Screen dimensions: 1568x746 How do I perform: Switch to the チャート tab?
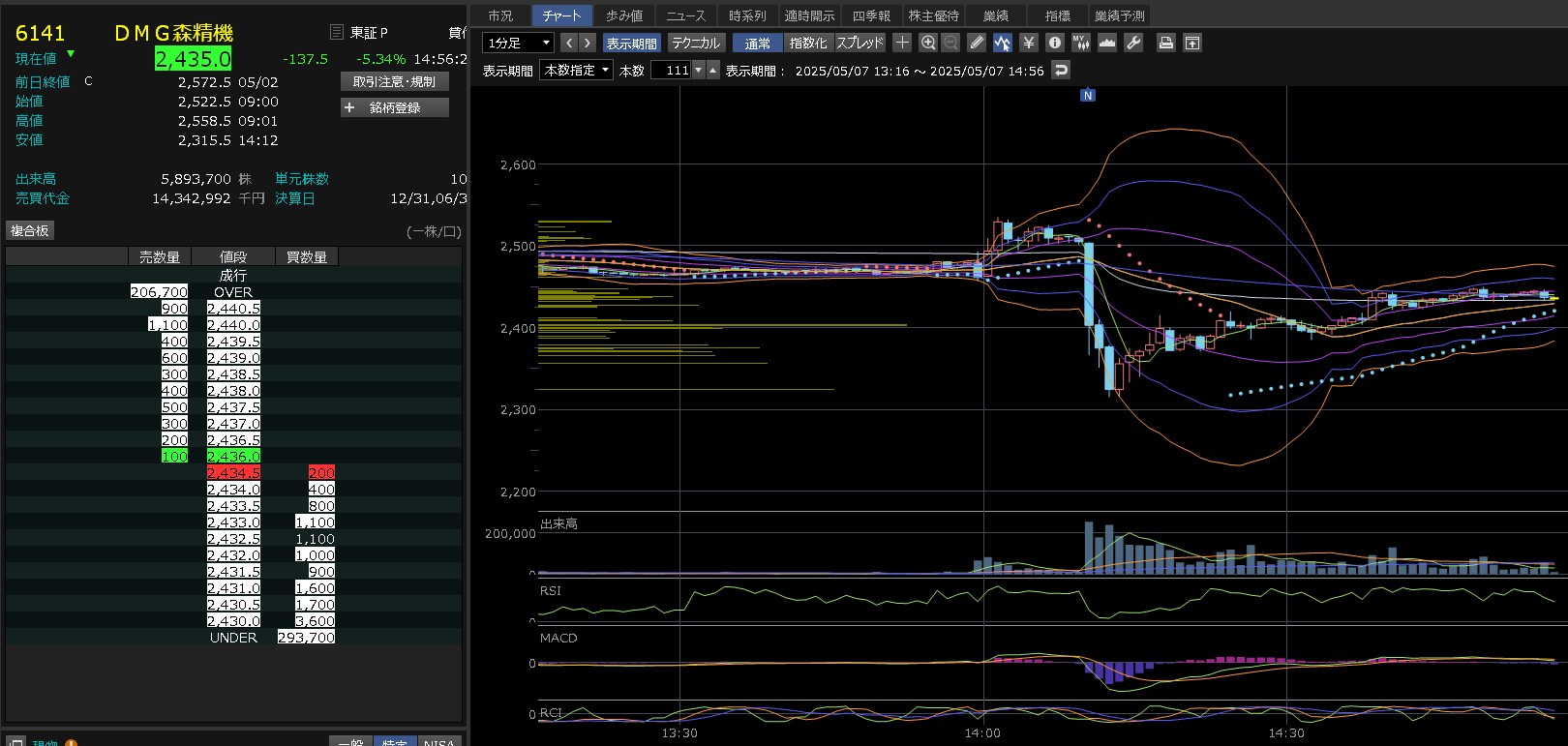pyautogui.click(x=561, y=15)
